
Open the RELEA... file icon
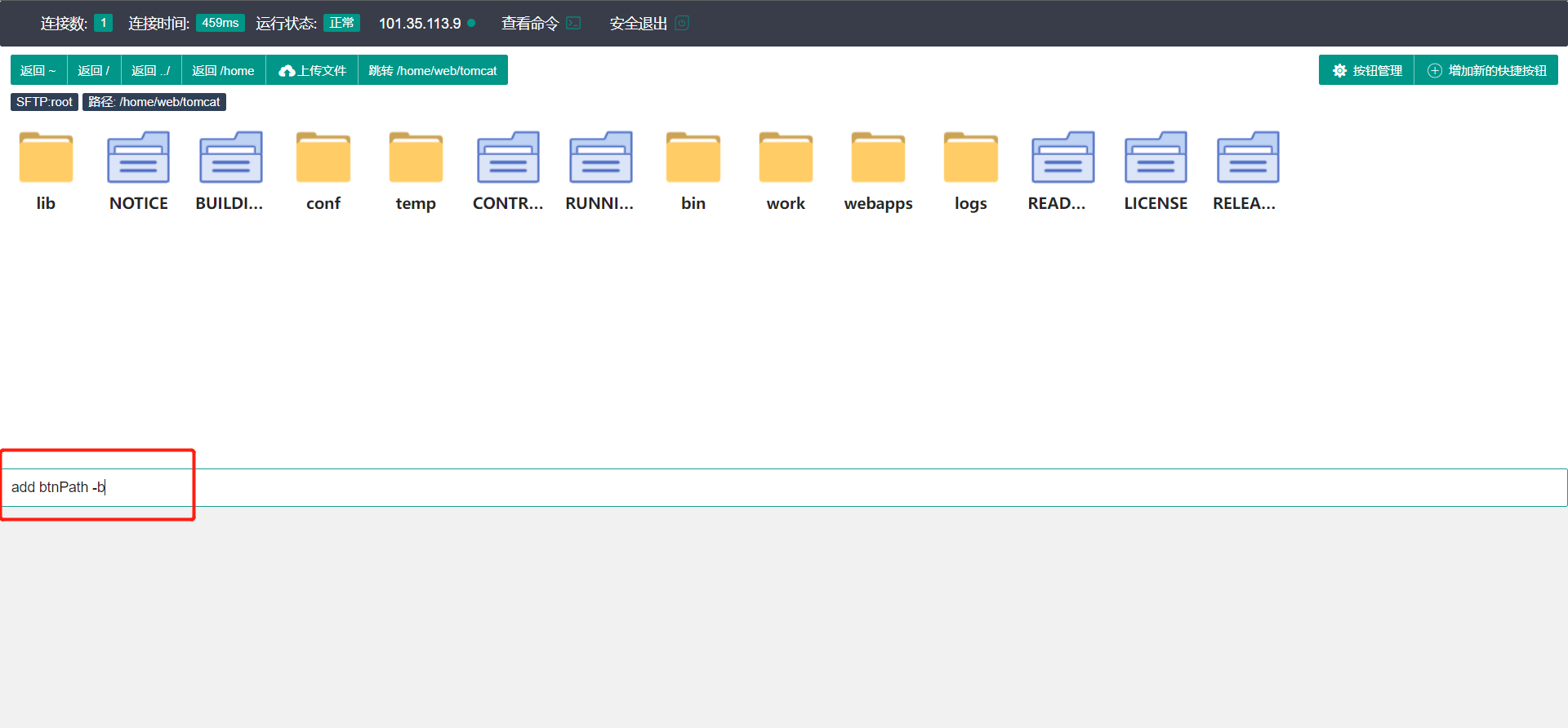1248,157
